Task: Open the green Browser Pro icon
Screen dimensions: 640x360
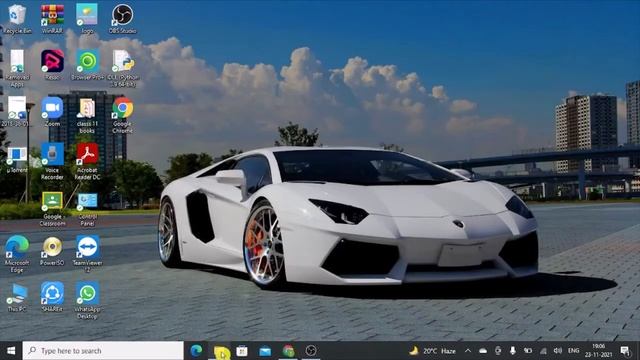Action: click(x=87, y=64)
